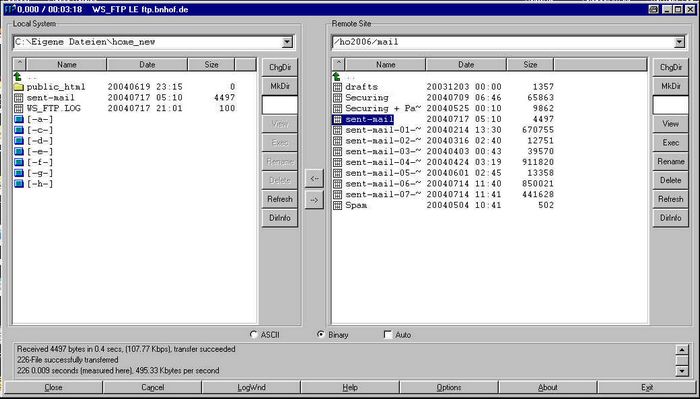Click the remote Exec button
Viewport: 700px width, 399px height.
(x=671, y=143)
